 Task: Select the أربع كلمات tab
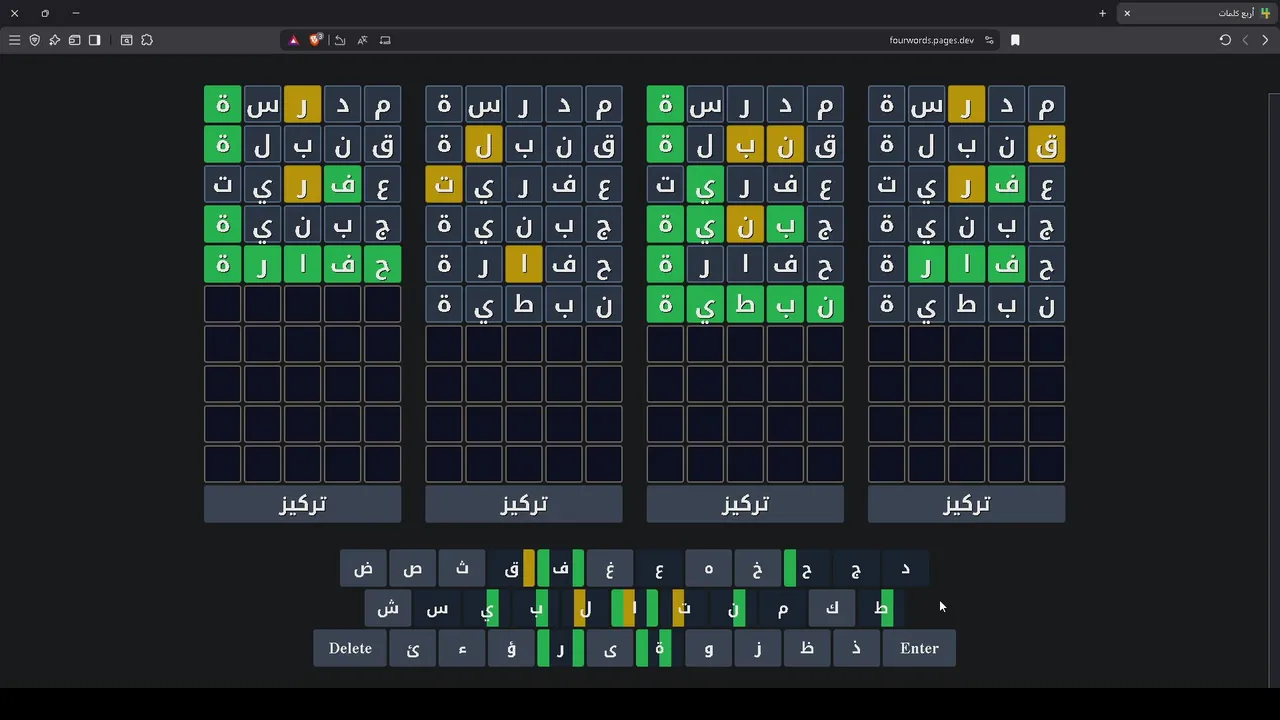tap(1200, 13)
